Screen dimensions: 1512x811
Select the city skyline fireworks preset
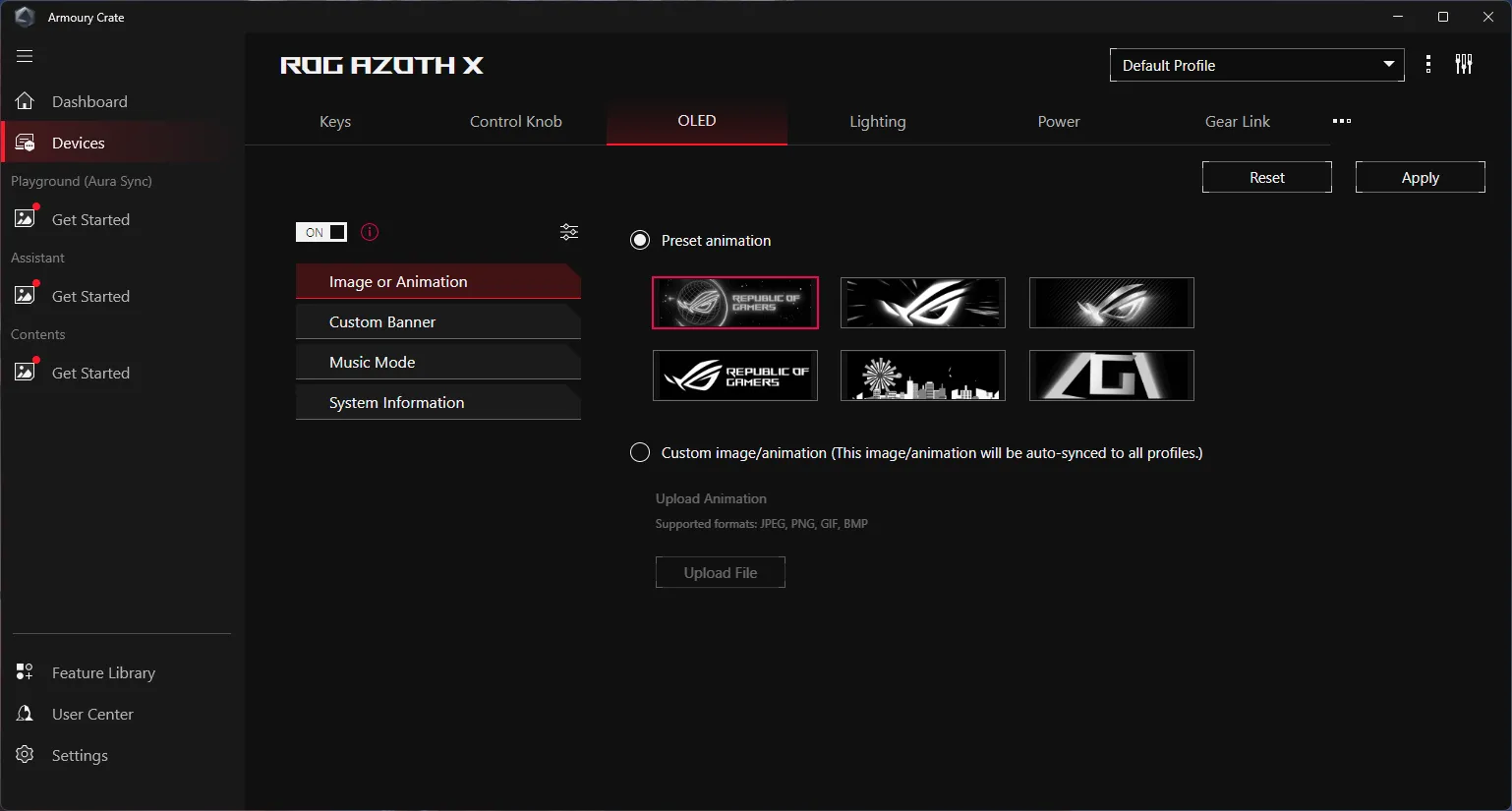[923, 376]
